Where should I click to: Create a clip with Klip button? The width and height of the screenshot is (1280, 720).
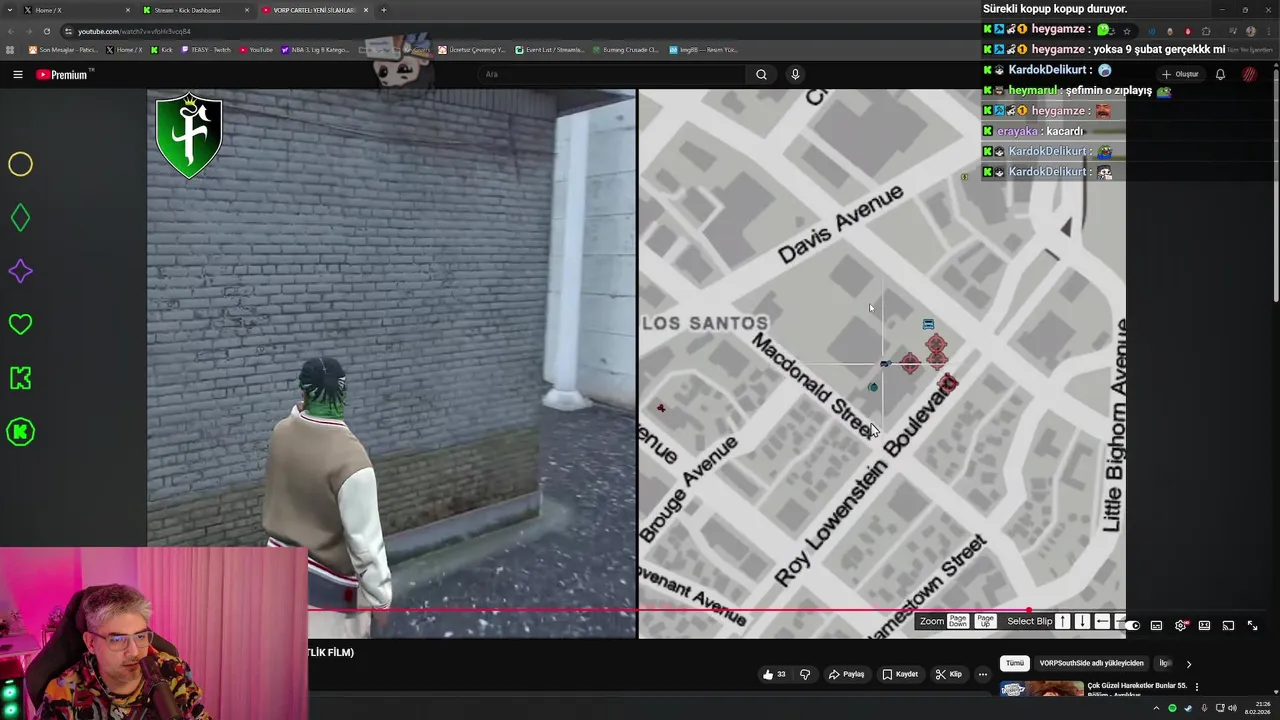(x=948, y=674)
